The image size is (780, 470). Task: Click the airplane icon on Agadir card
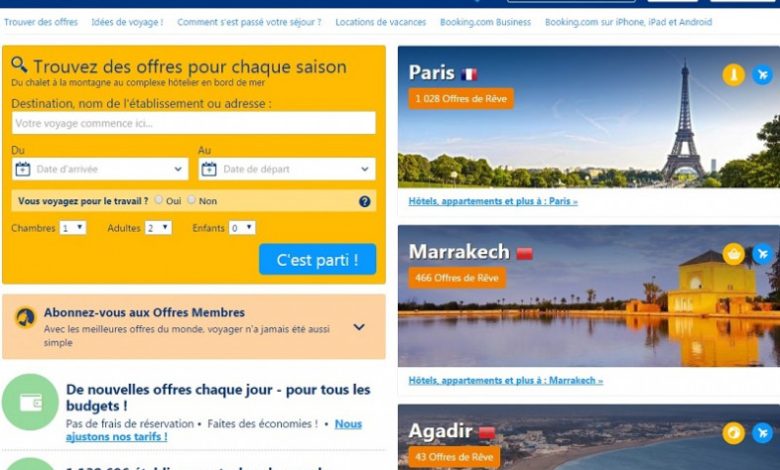coord(762,433)
